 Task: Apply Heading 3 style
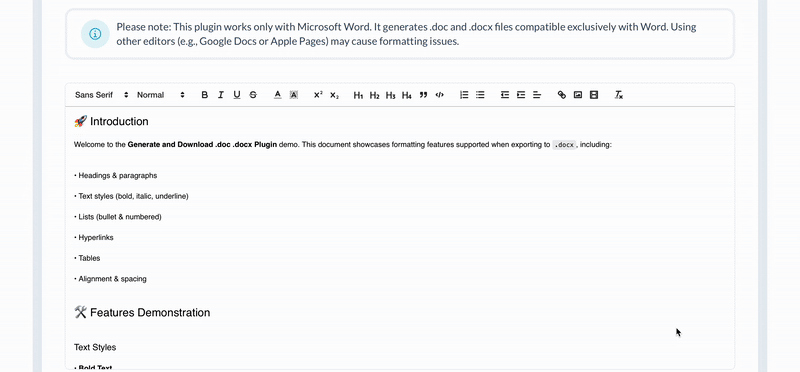pos(390,95)
